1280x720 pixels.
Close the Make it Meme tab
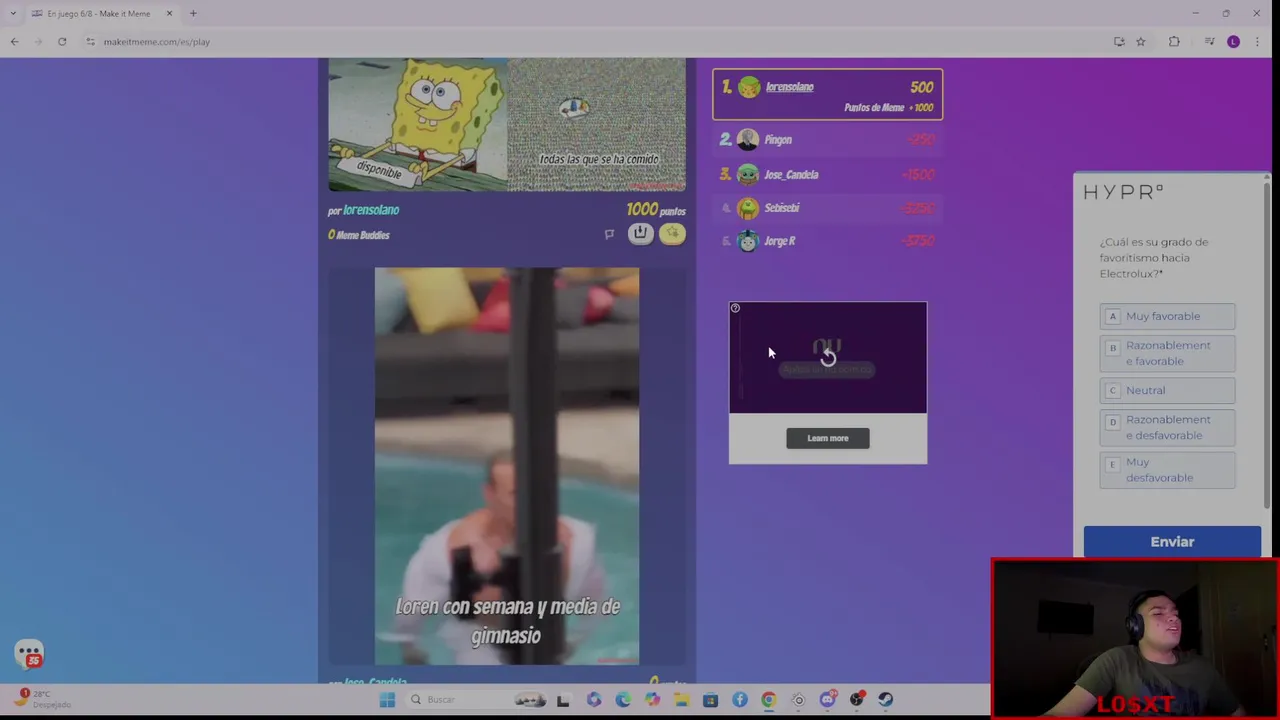tap(169, 13)
